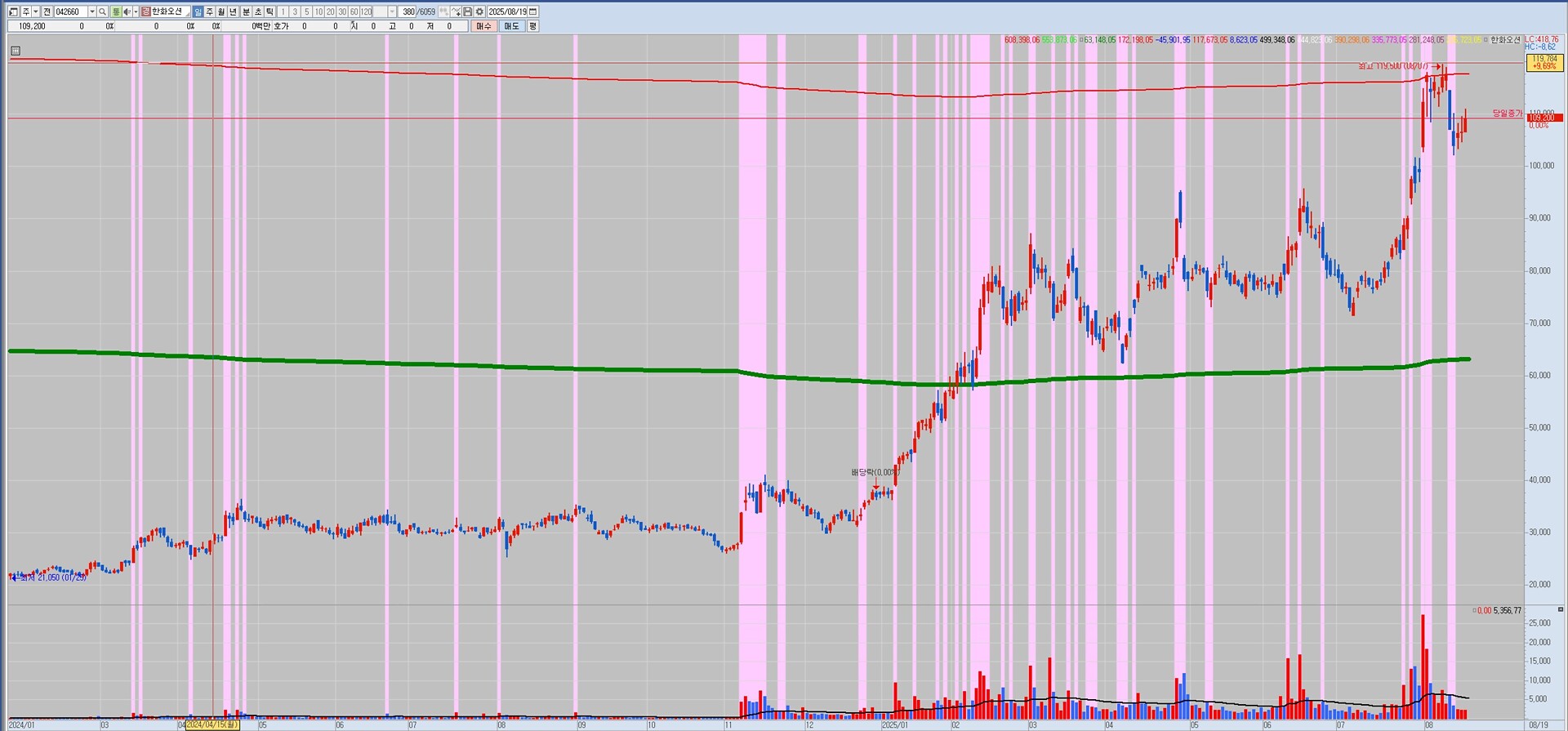Click the stock code field 042660

[70, 11]
